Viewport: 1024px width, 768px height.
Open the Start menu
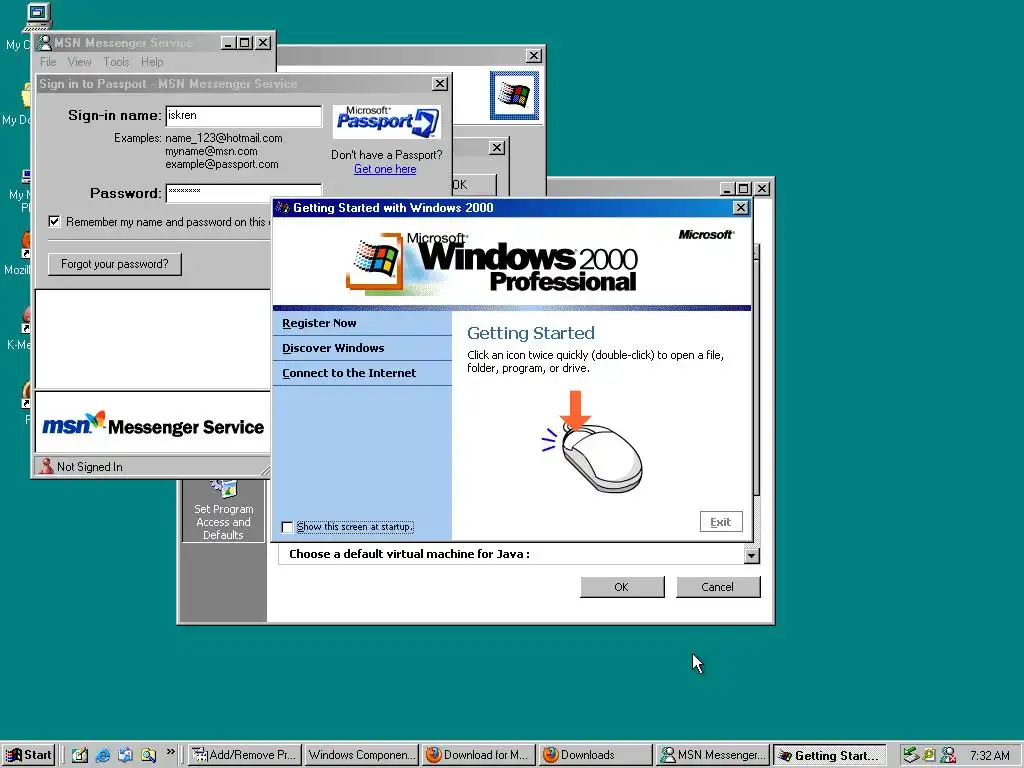pyautogui.click(x=28, y=755)
